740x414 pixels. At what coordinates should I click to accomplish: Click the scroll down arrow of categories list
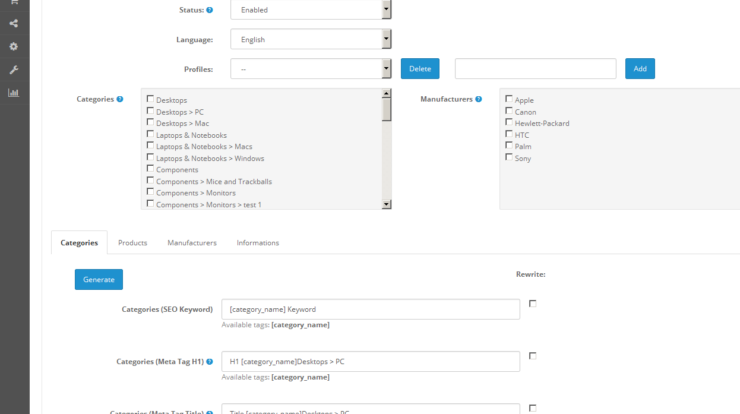coord(387,204)
